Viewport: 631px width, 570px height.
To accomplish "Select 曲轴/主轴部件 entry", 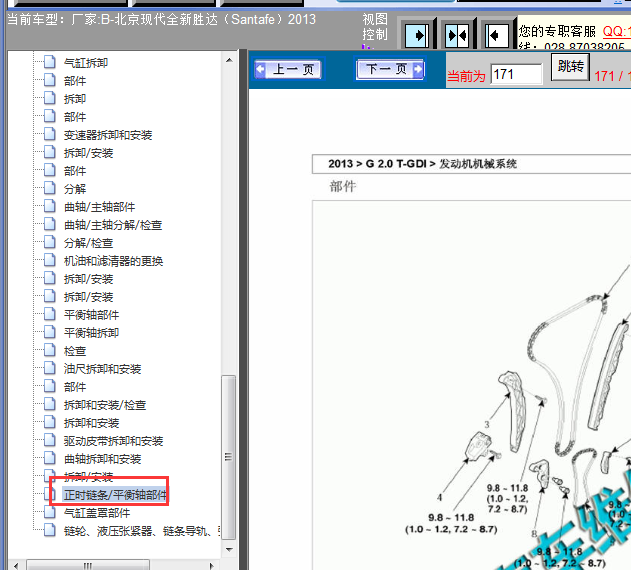I will 99,207.
